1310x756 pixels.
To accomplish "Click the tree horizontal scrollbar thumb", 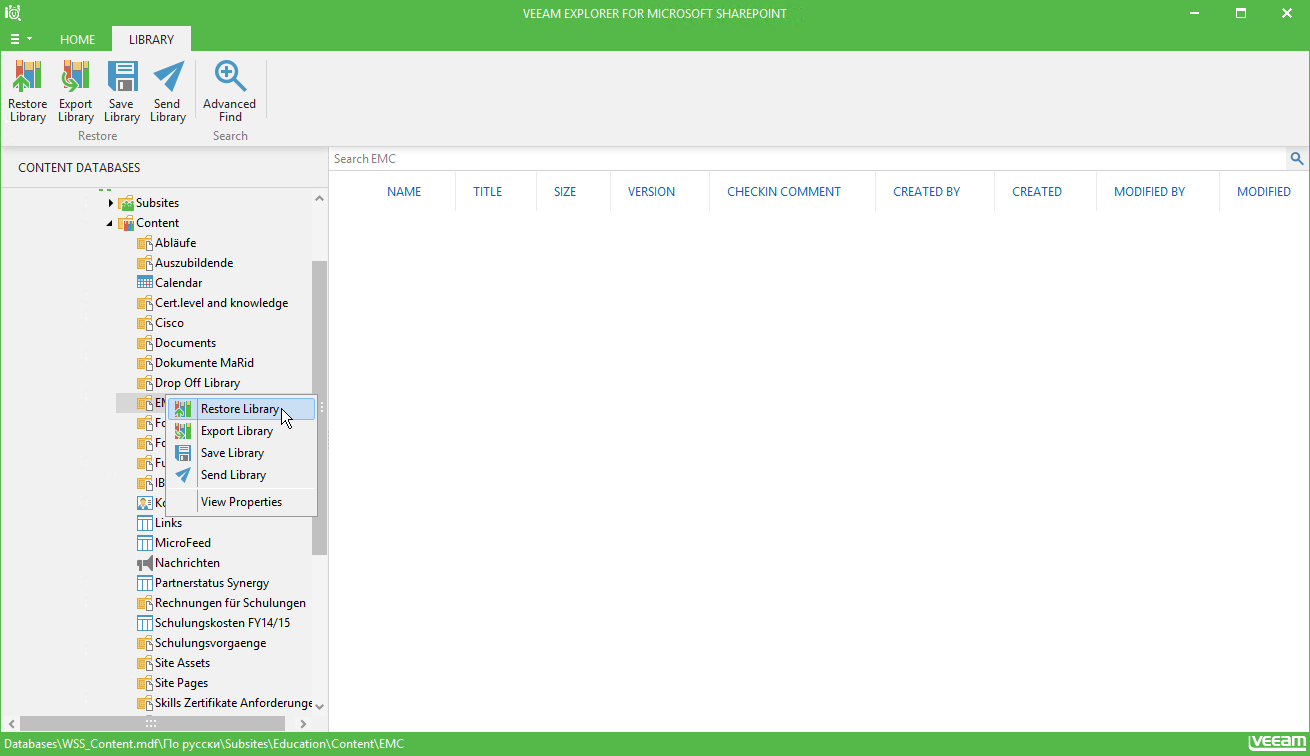I will coord(152,723).
